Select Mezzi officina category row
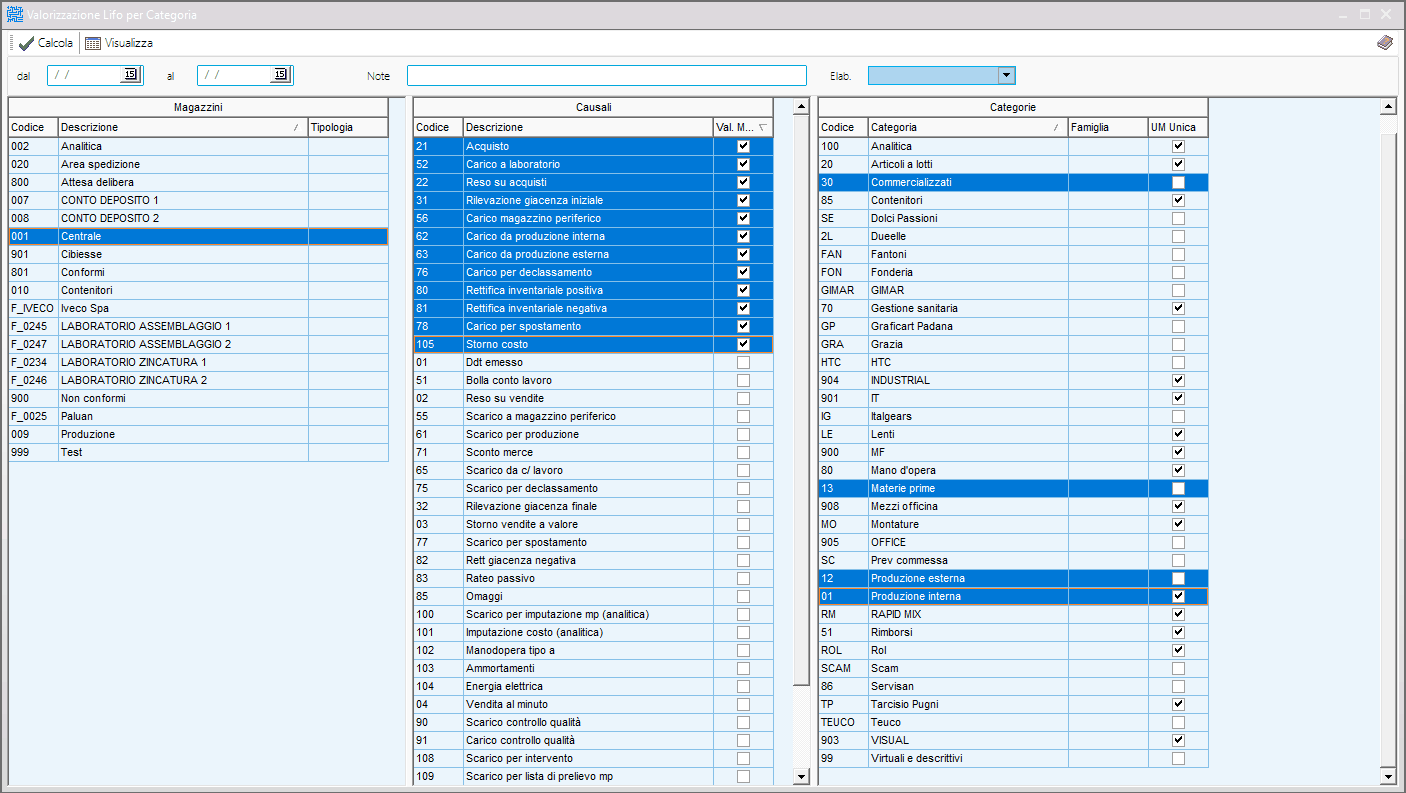 pyautogui.click(x=1013, y=506)
